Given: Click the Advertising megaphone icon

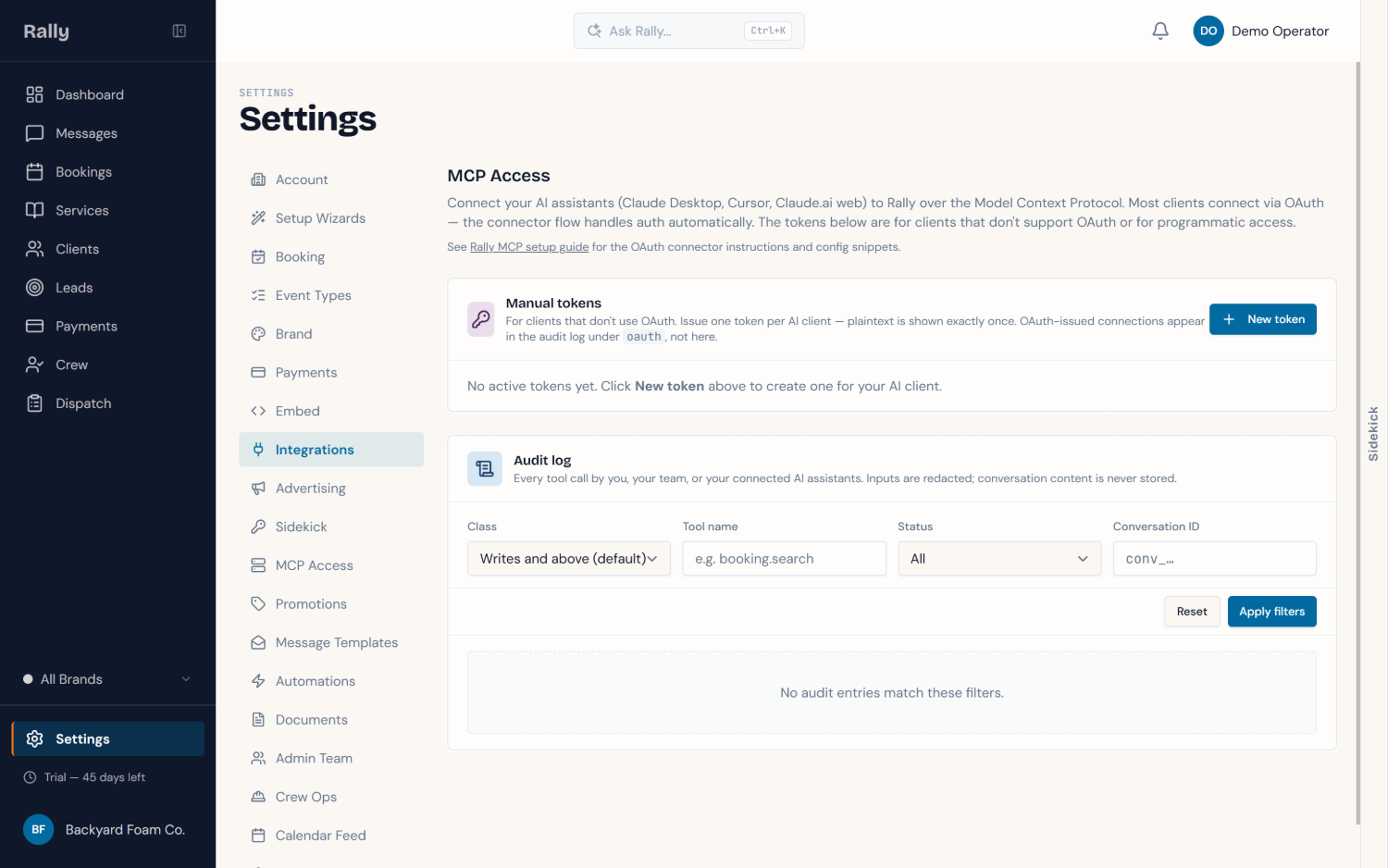Looking at the screenshot, I should (x=258, y=489).
